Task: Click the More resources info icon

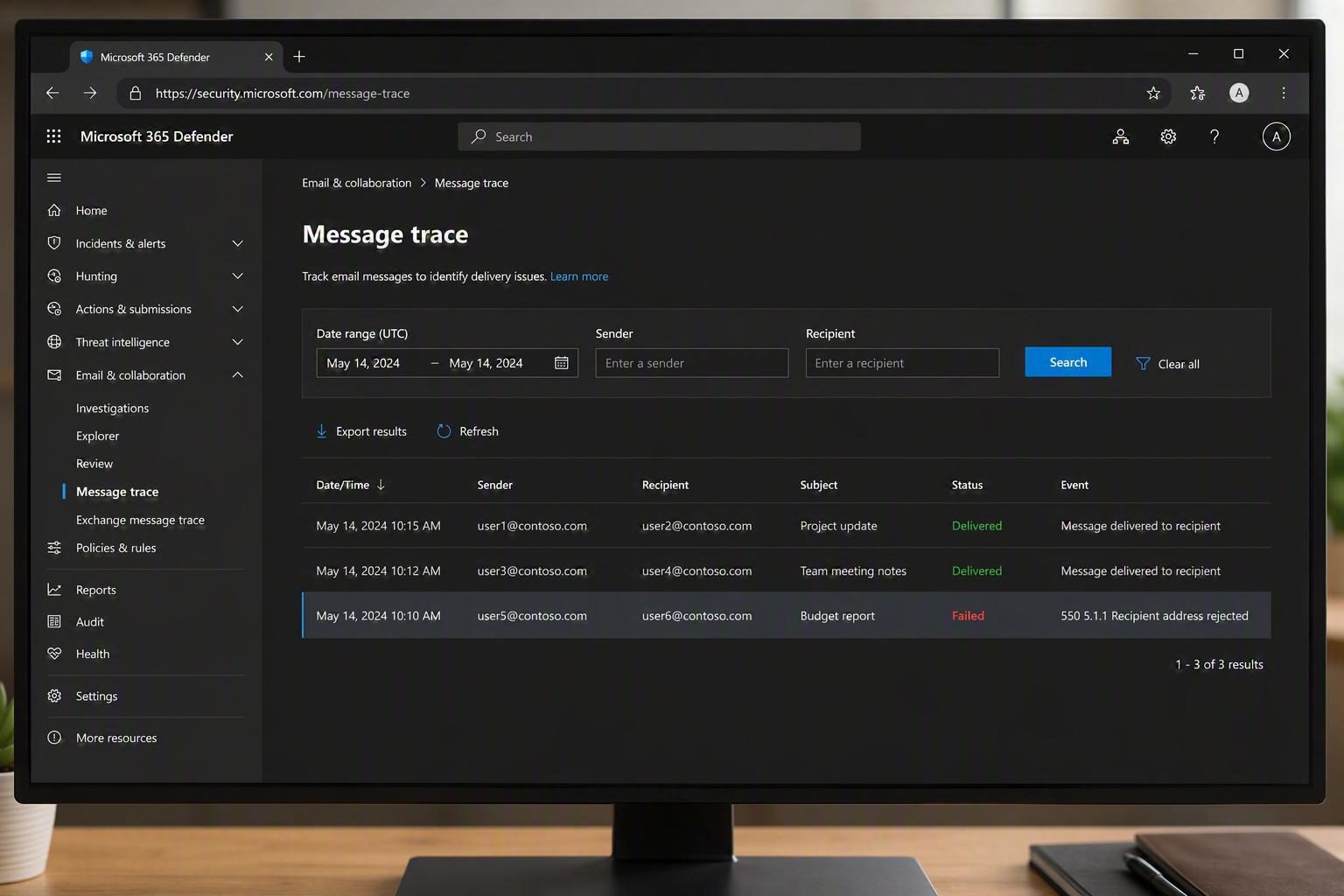Action: pos(54,738)
